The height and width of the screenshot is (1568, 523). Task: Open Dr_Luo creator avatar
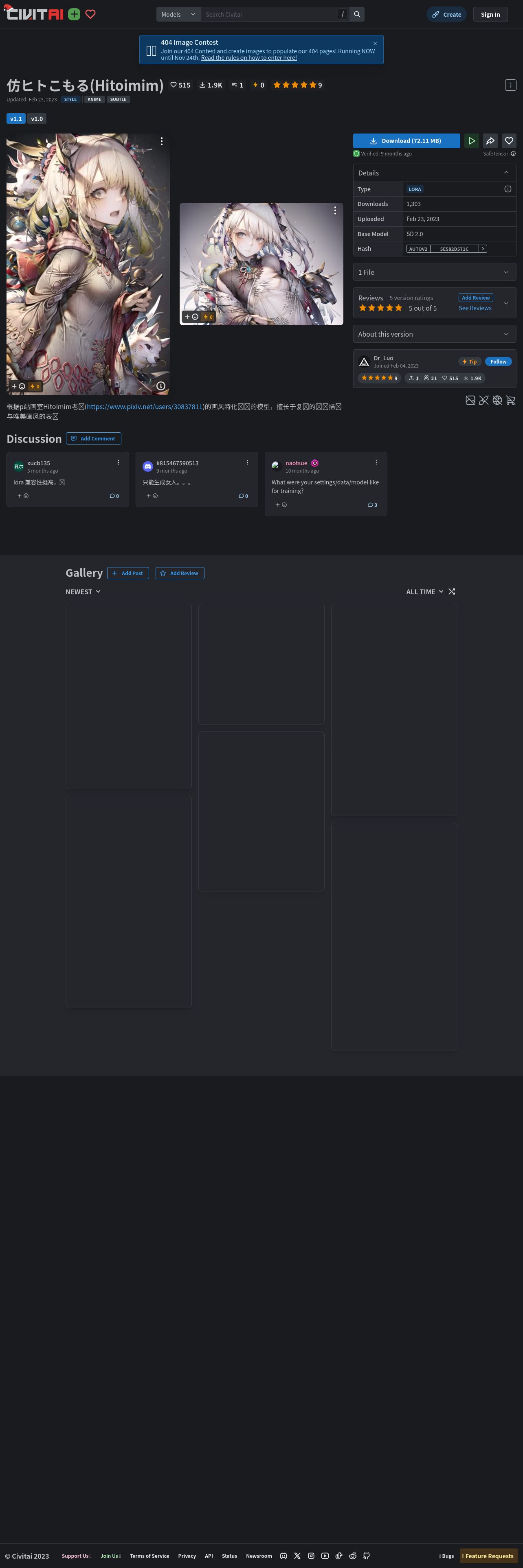[364, 361]
